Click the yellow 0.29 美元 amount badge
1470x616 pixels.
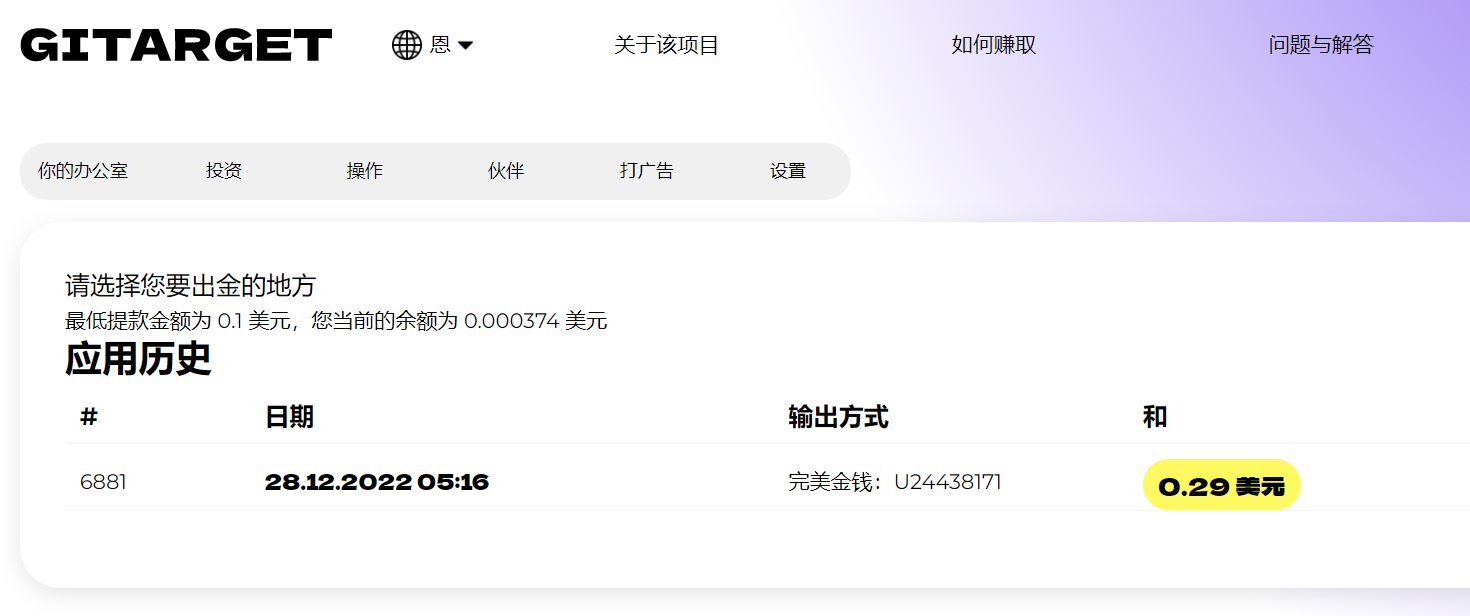(x=1221, y=485)
